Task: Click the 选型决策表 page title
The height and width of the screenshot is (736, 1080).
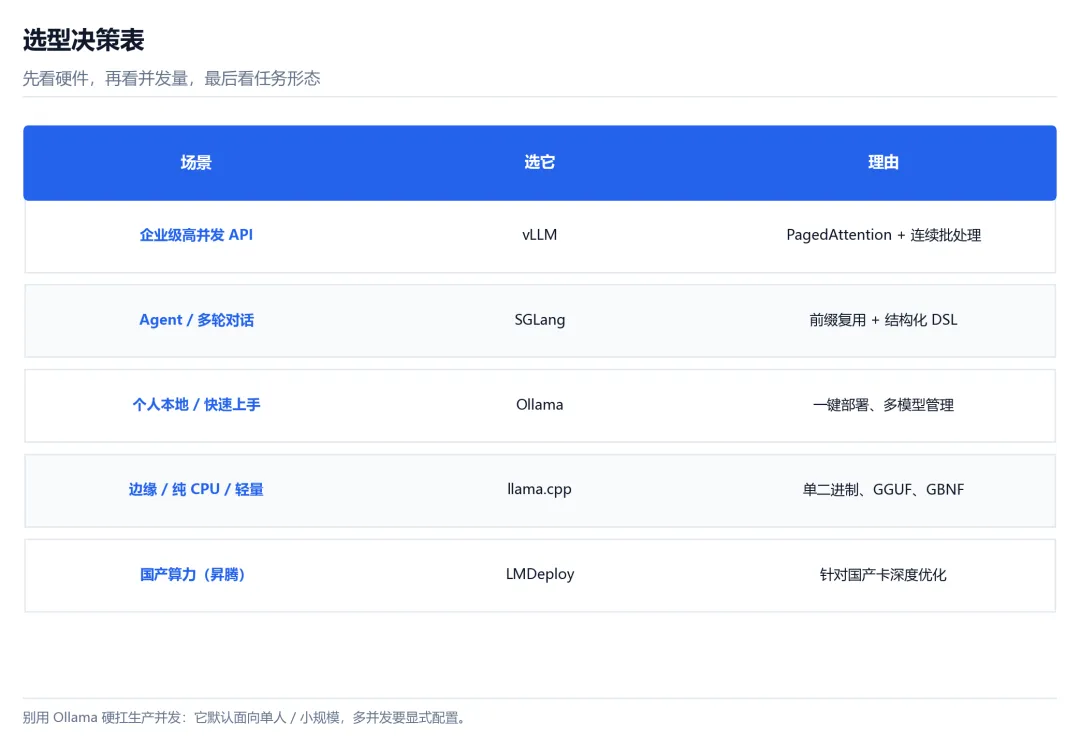Action: [83, 40]
